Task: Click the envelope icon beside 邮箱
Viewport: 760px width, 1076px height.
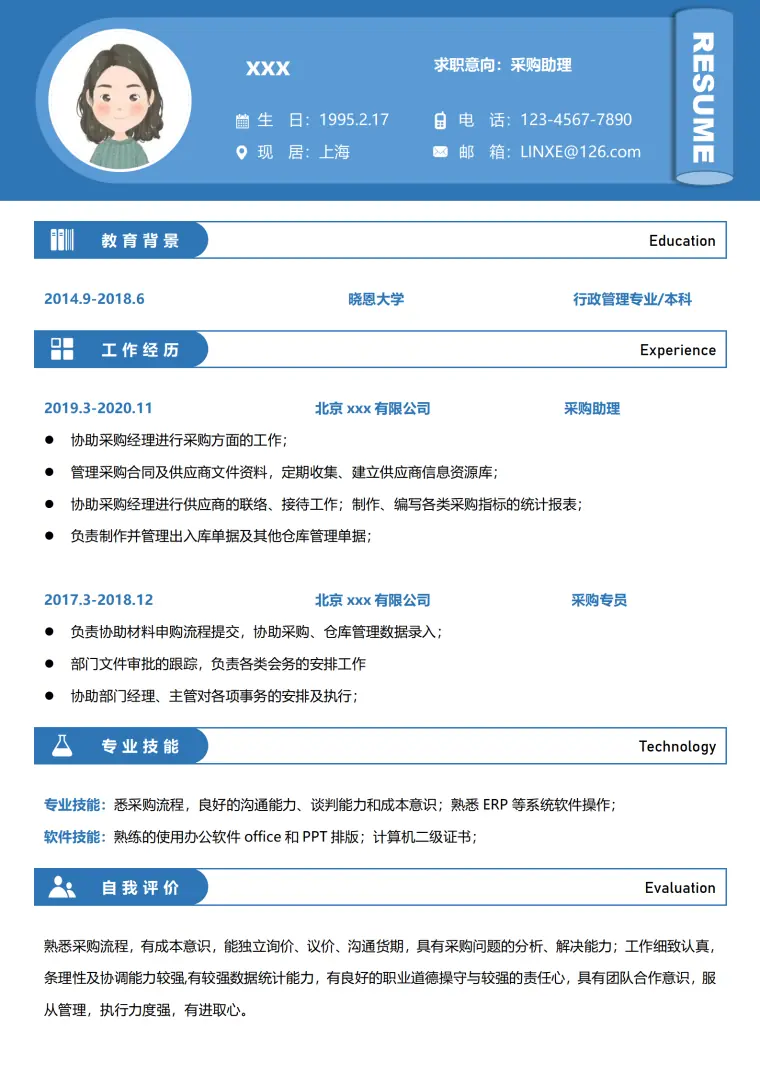Action: tap(440, 152)
